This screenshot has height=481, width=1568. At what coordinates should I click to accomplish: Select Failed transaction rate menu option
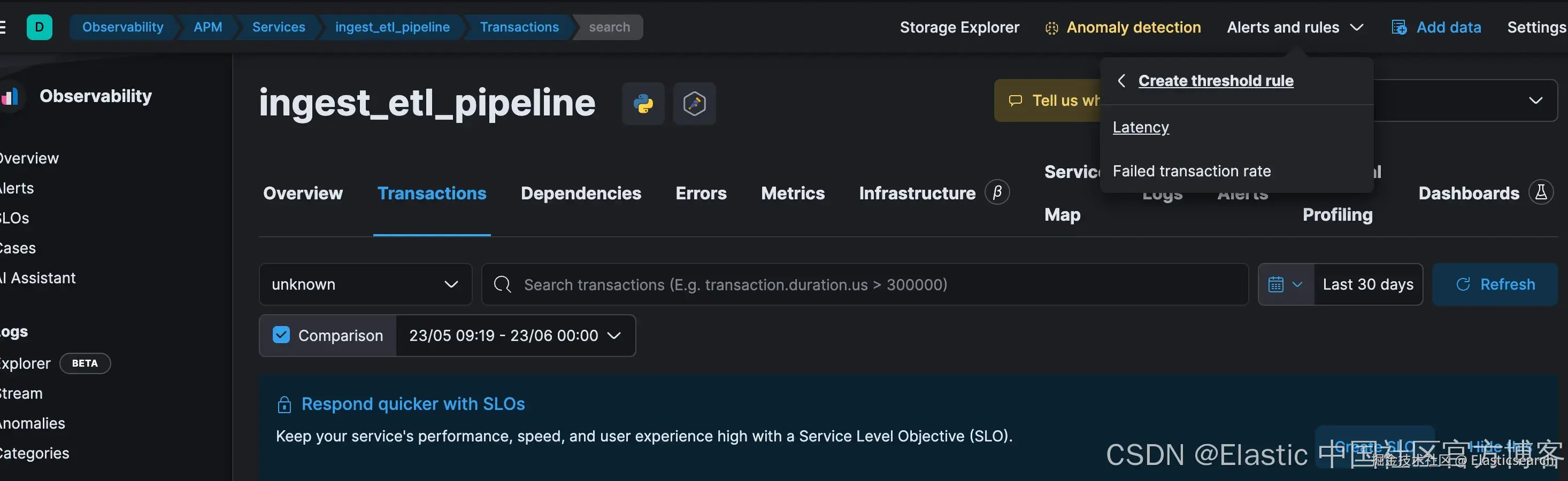coord(1191,172)
